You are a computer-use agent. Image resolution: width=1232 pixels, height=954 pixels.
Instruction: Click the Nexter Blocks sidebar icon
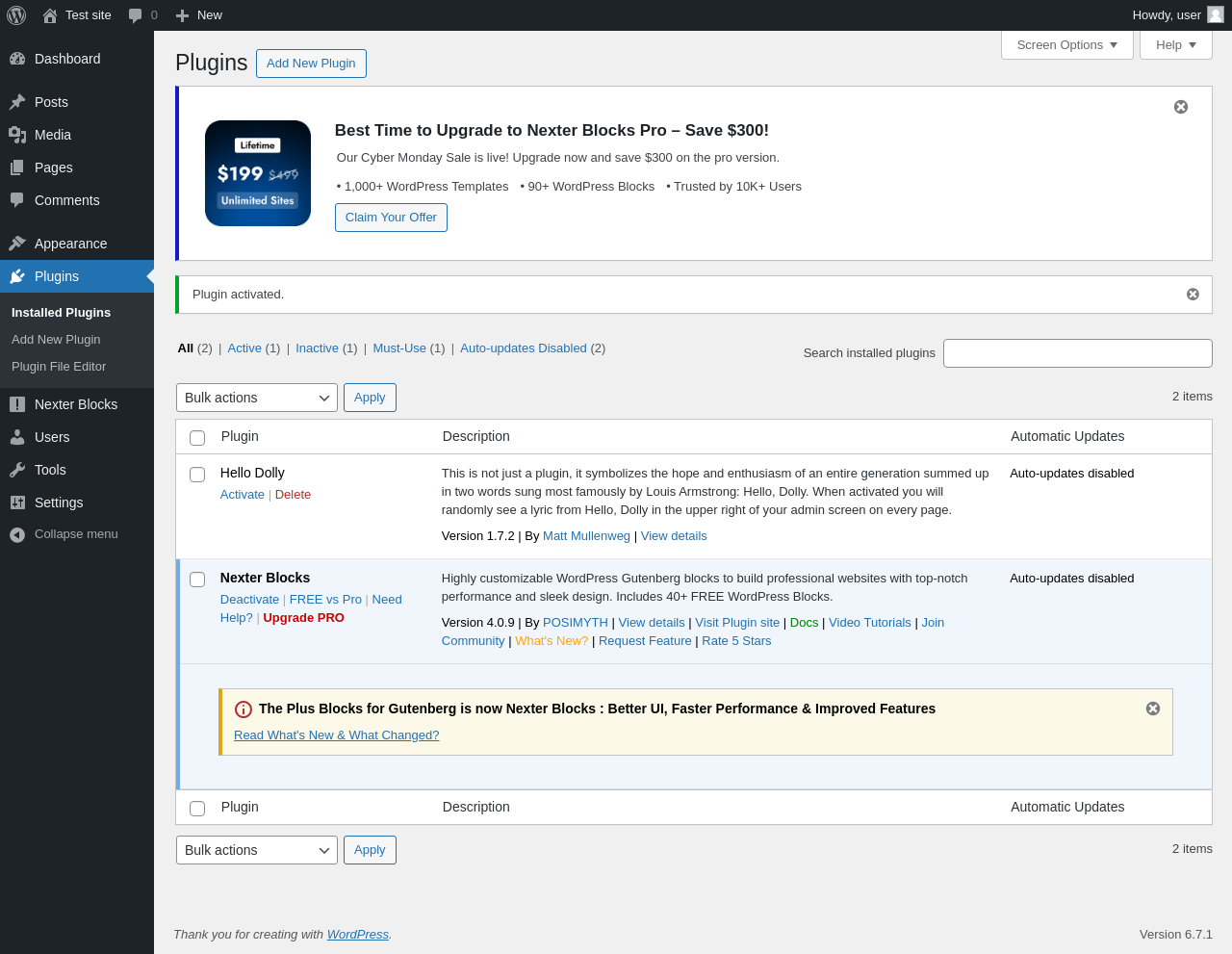pos(17,404)
